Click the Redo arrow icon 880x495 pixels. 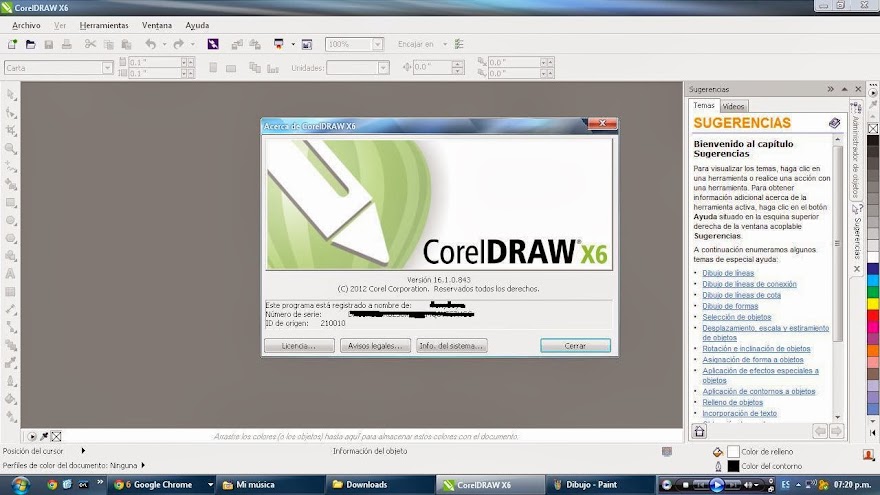[x=178, y=44]
